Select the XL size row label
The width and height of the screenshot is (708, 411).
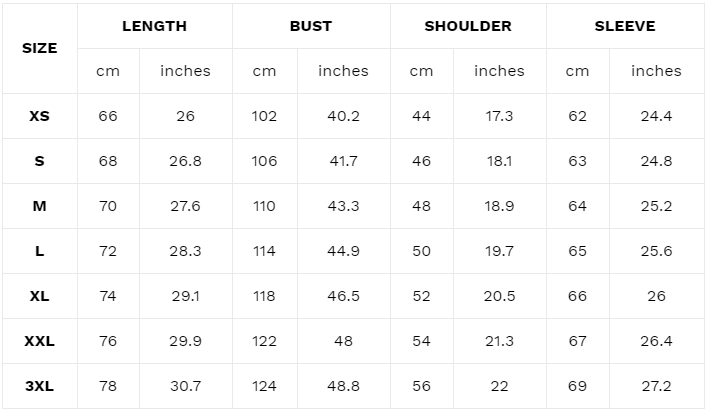40,296
